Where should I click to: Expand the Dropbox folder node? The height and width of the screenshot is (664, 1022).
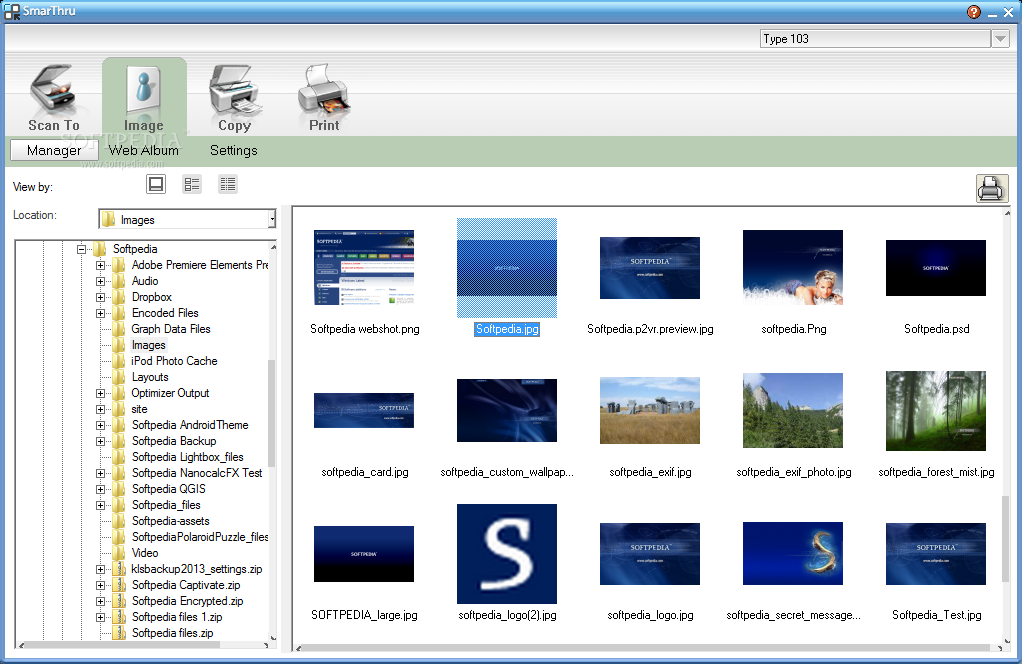[x=100, y=297]
